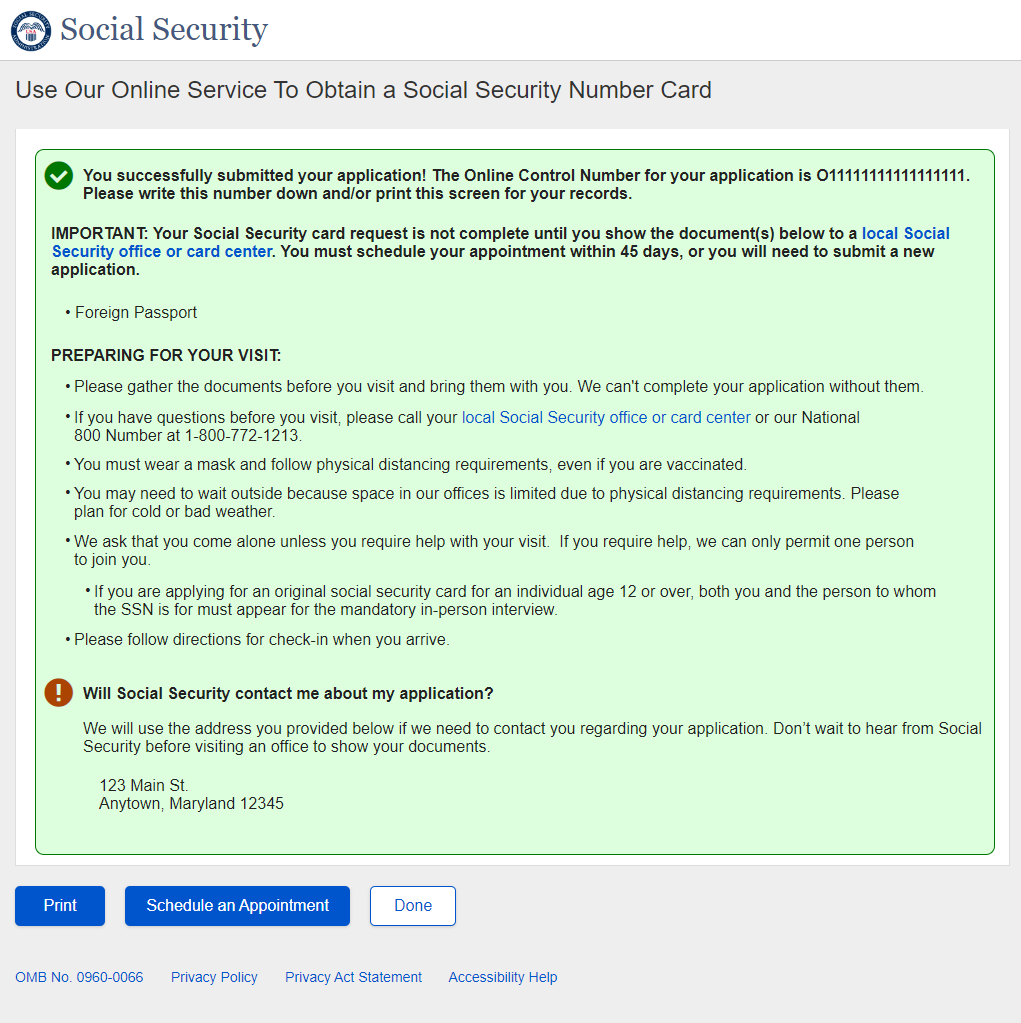Open Schedule an Appointment
The width and height of the screenshot is (1021, 1023).
pyautogui.click(x=237, y=906)
